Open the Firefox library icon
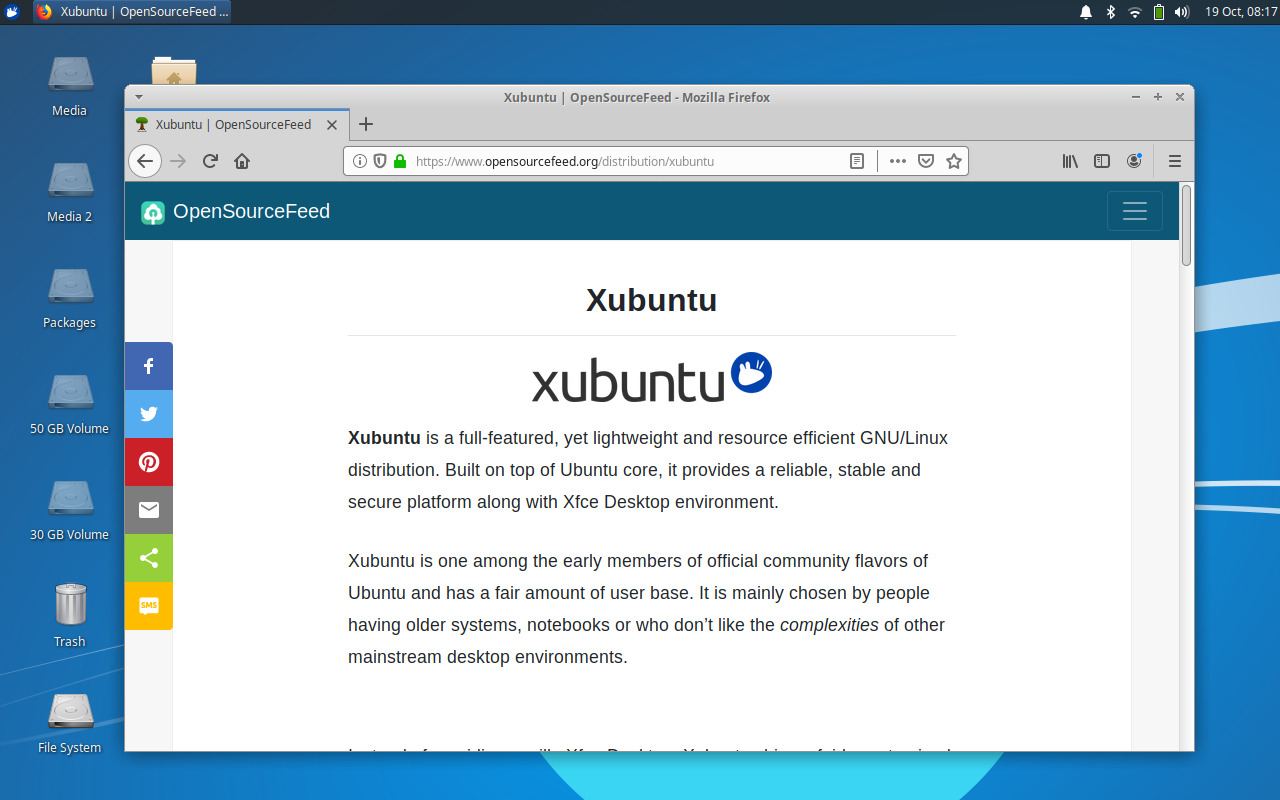1280x800 pixels. point(1069,160)
